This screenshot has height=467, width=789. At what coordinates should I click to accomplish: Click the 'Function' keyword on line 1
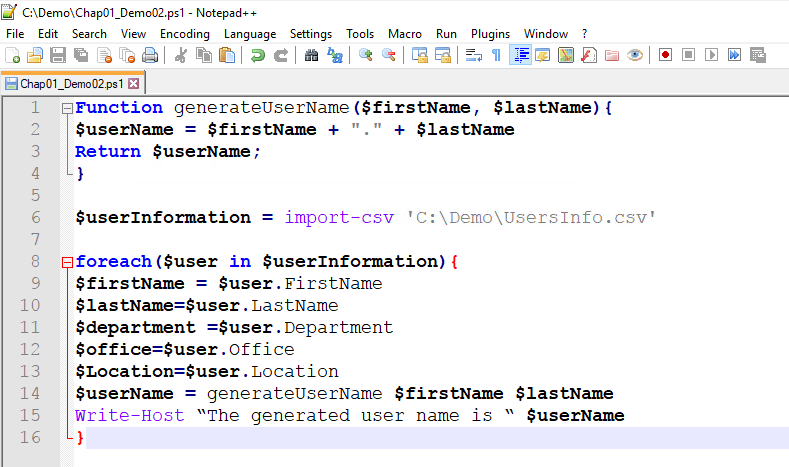(119, 108)
